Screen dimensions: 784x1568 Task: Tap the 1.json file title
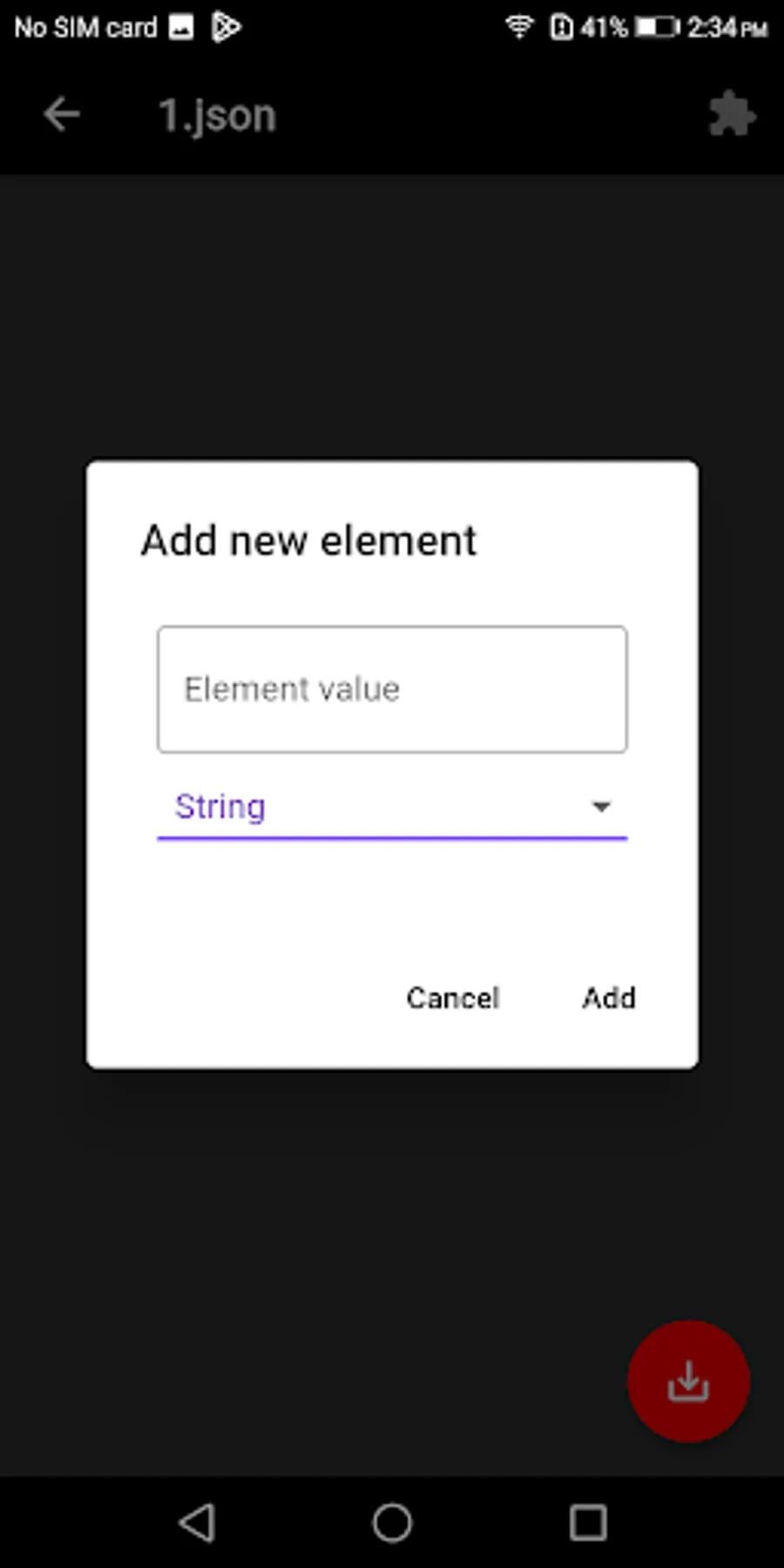tap(217, 115)
